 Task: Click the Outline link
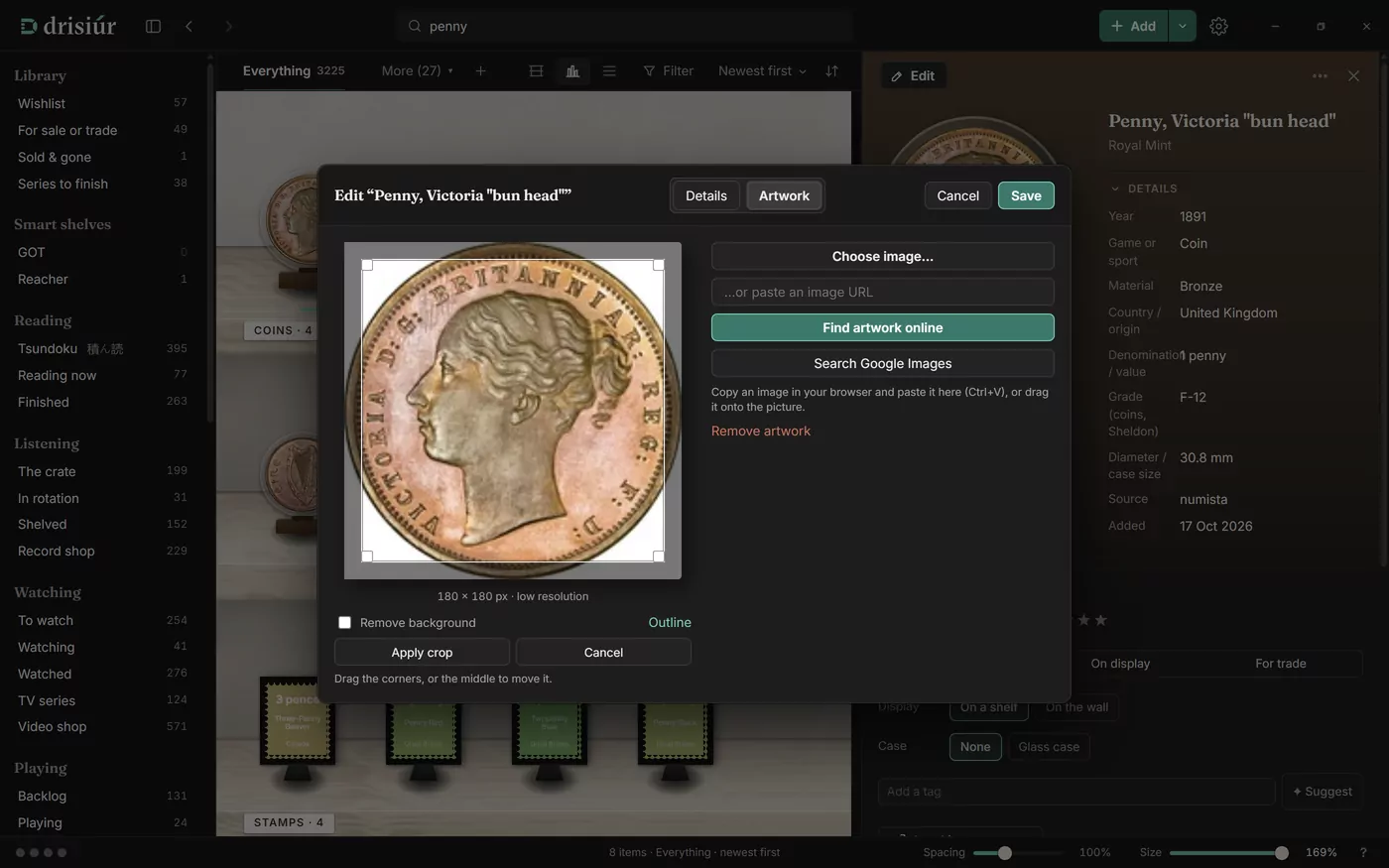pos(670,622)
